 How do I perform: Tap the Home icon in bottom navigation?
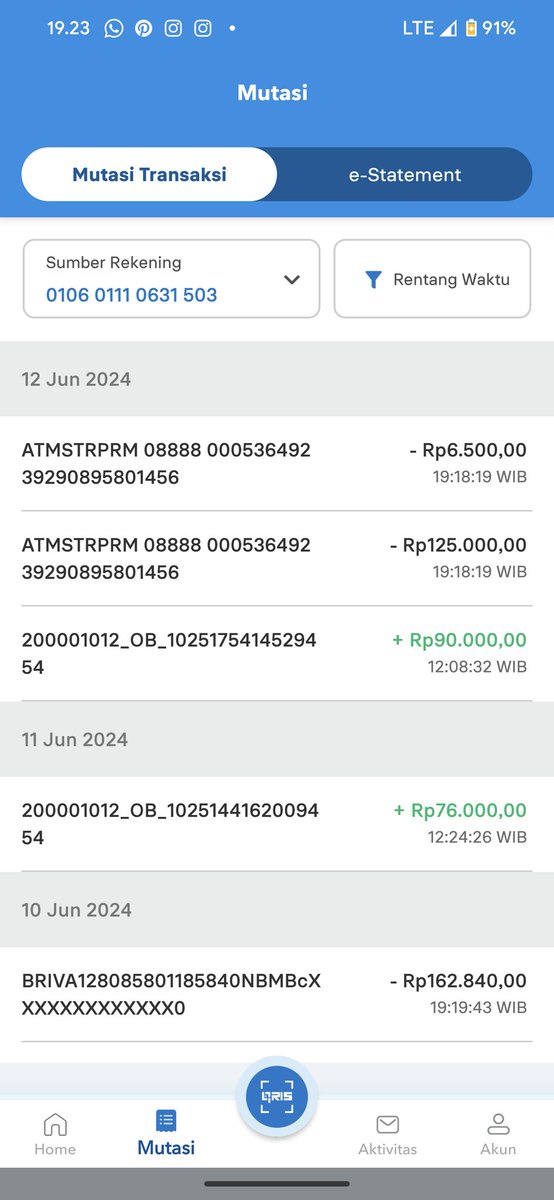tap(55, 1123)
